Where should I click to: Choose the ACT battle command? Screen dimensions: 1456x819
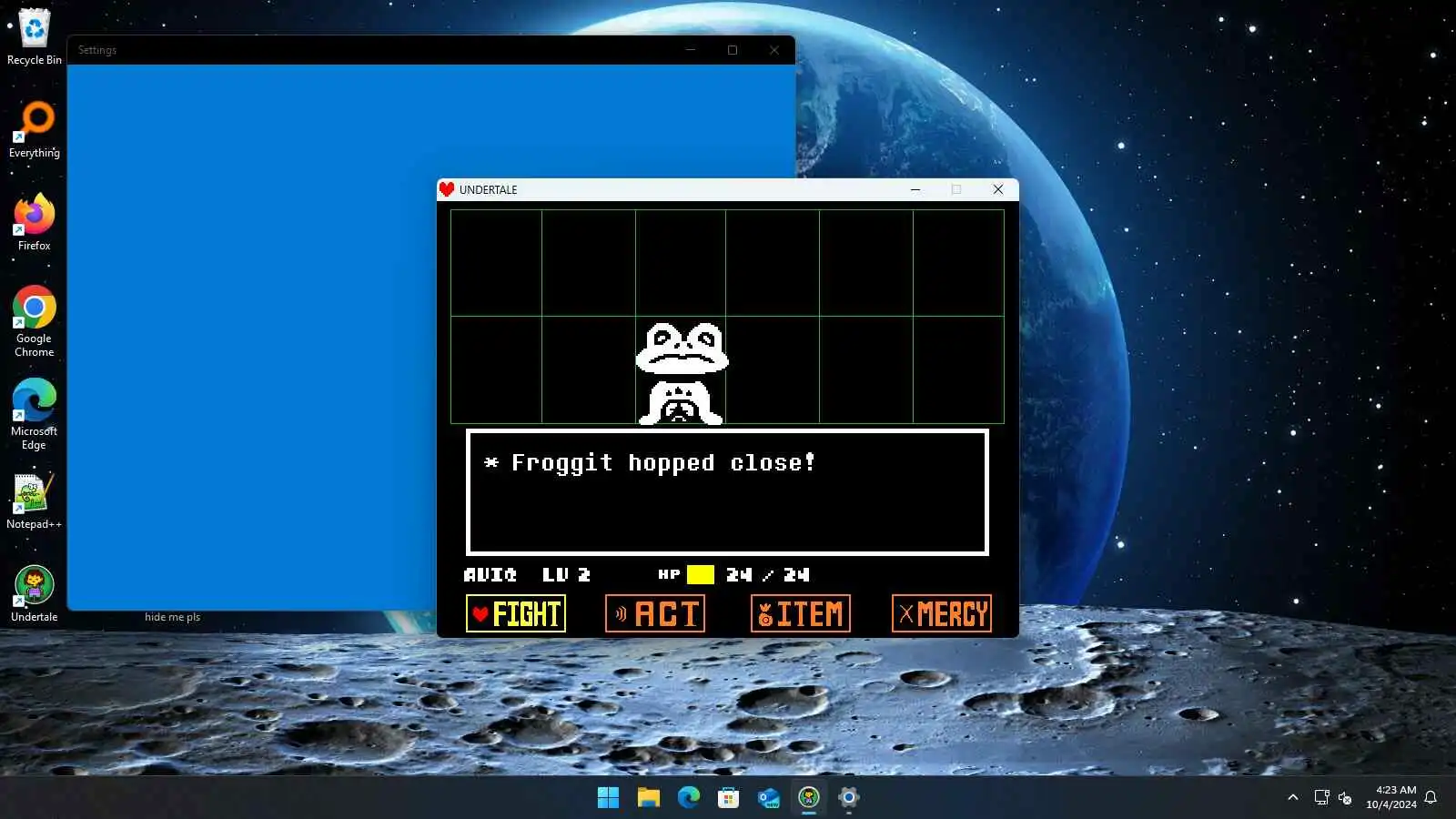(x=655, y=613)
